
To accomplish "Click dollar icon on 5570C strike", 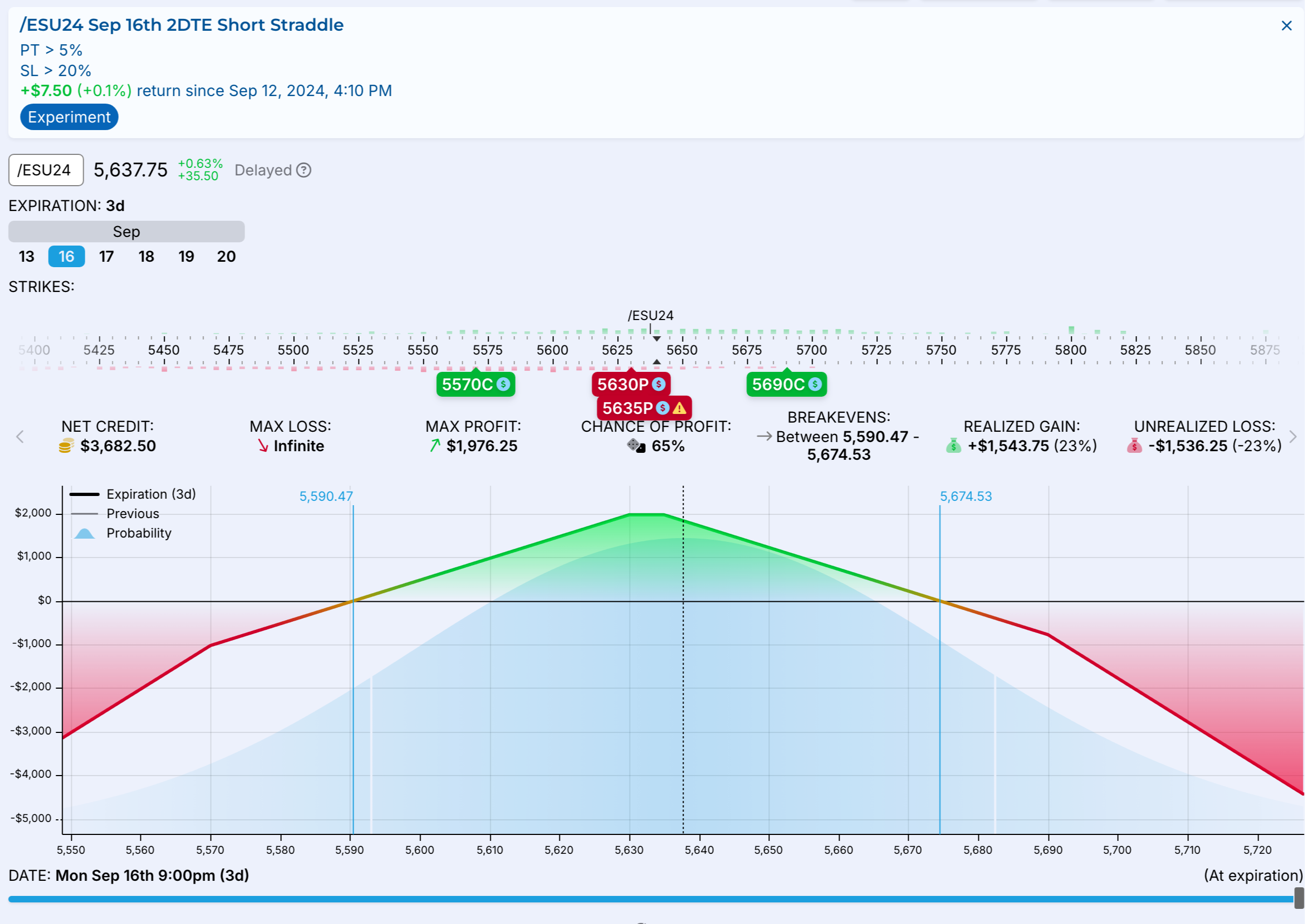I will (503, 385).
